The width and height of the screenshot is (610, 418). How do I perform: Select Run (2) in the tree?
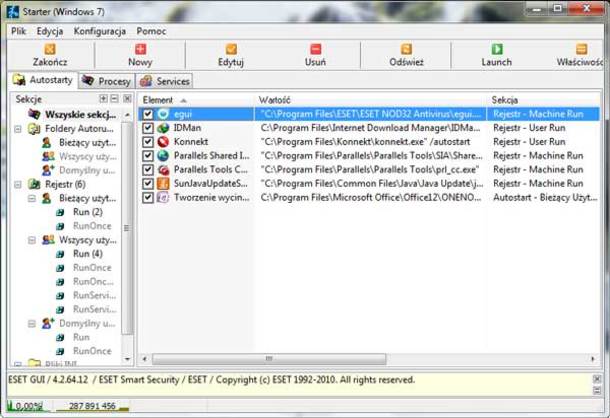pos(88,213)
